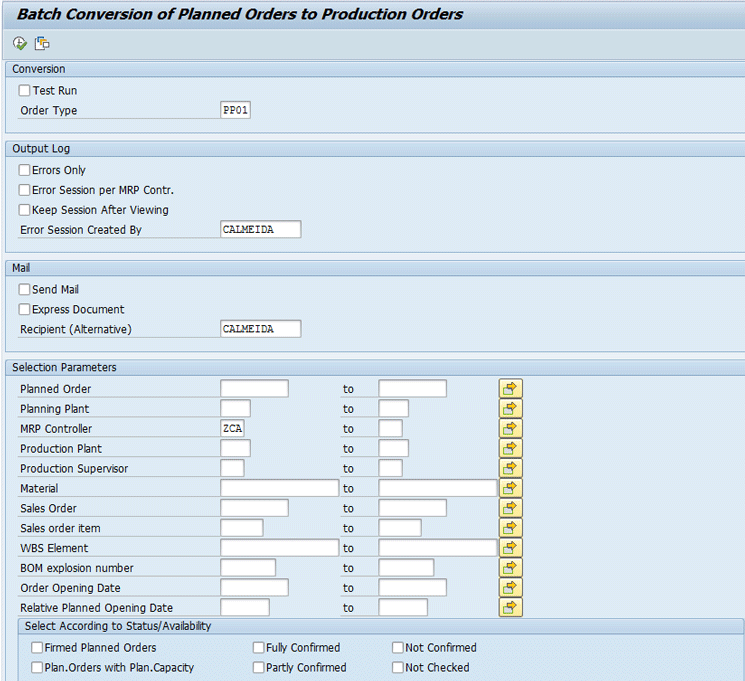This screenshot has height=681, width=745.
Task: Open multiple selection for Material row
Action: (511, 488)
